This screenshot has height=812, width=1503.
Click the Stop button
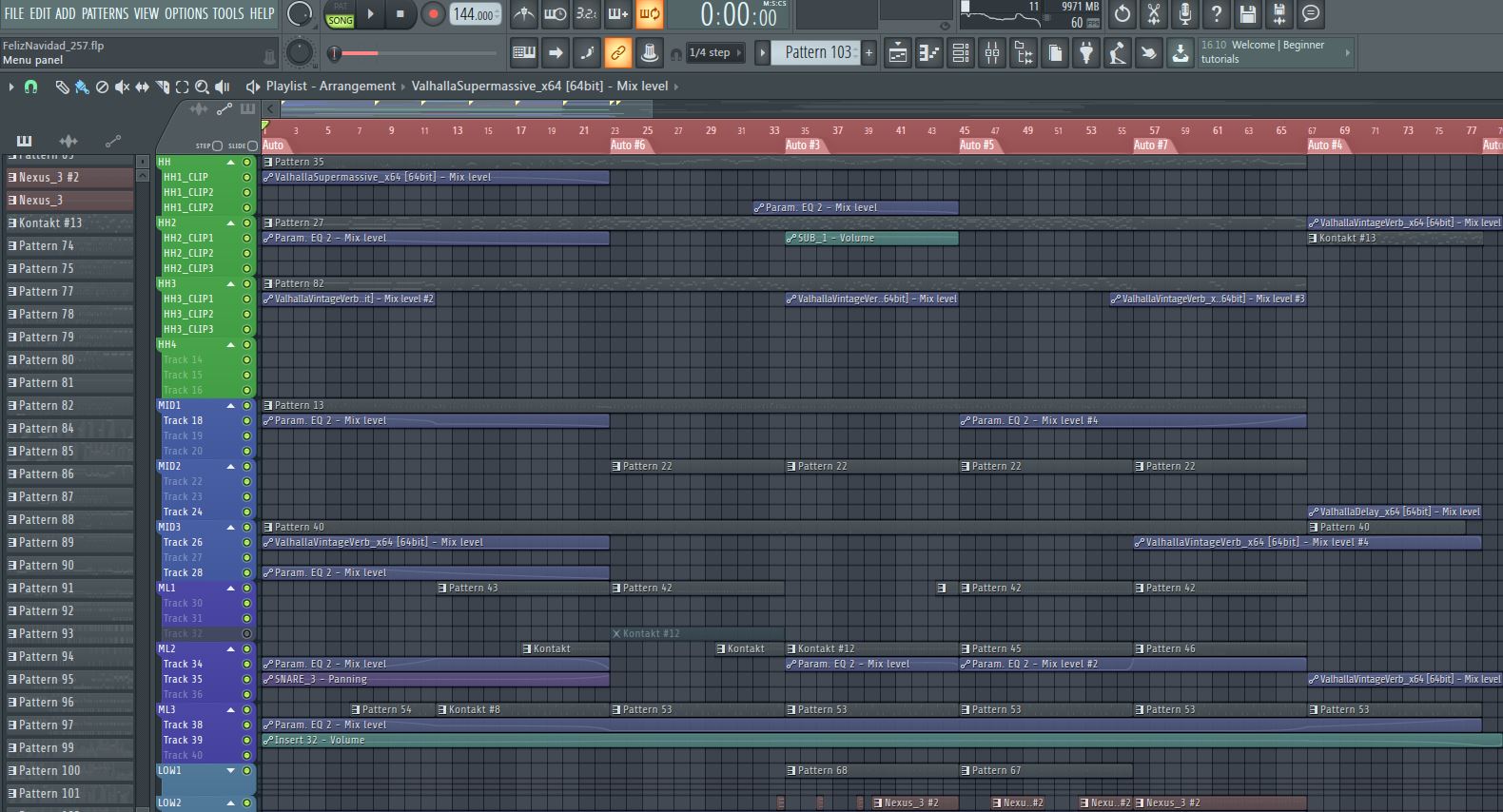pyautogui.click(x=400, y=14)
